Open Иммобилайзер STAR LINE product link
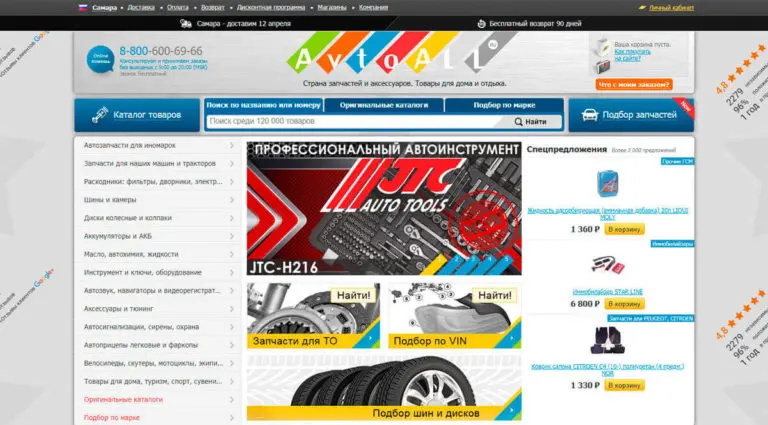 pos(607,292)
